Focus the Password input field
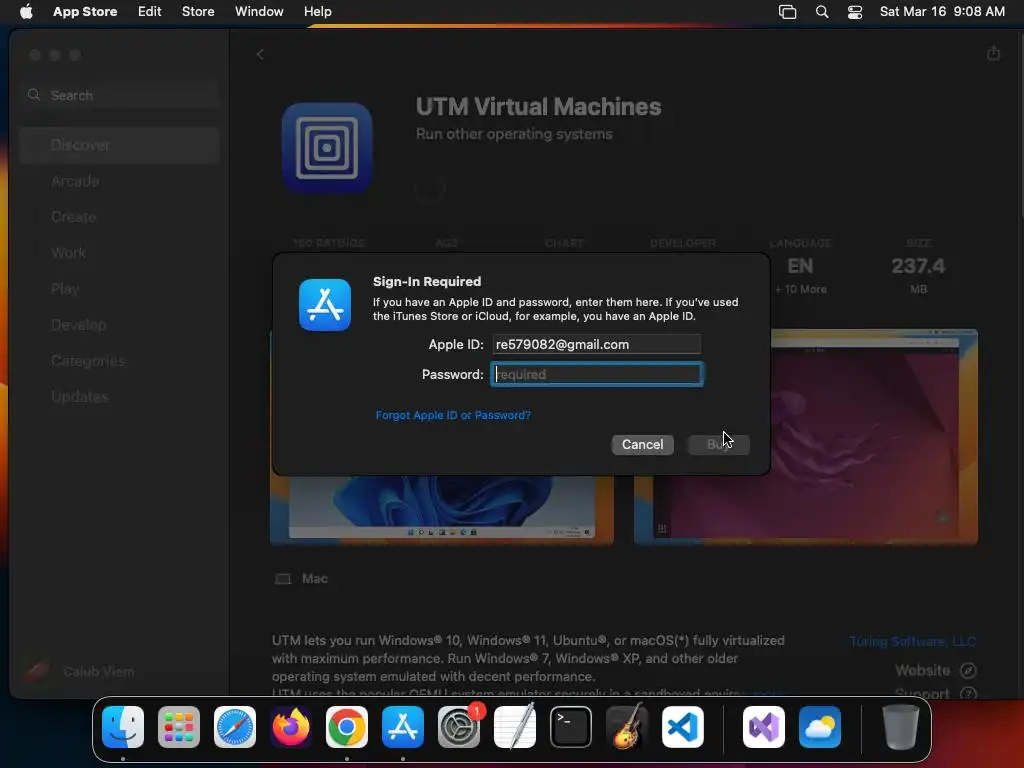 click(x=596, y=374)
